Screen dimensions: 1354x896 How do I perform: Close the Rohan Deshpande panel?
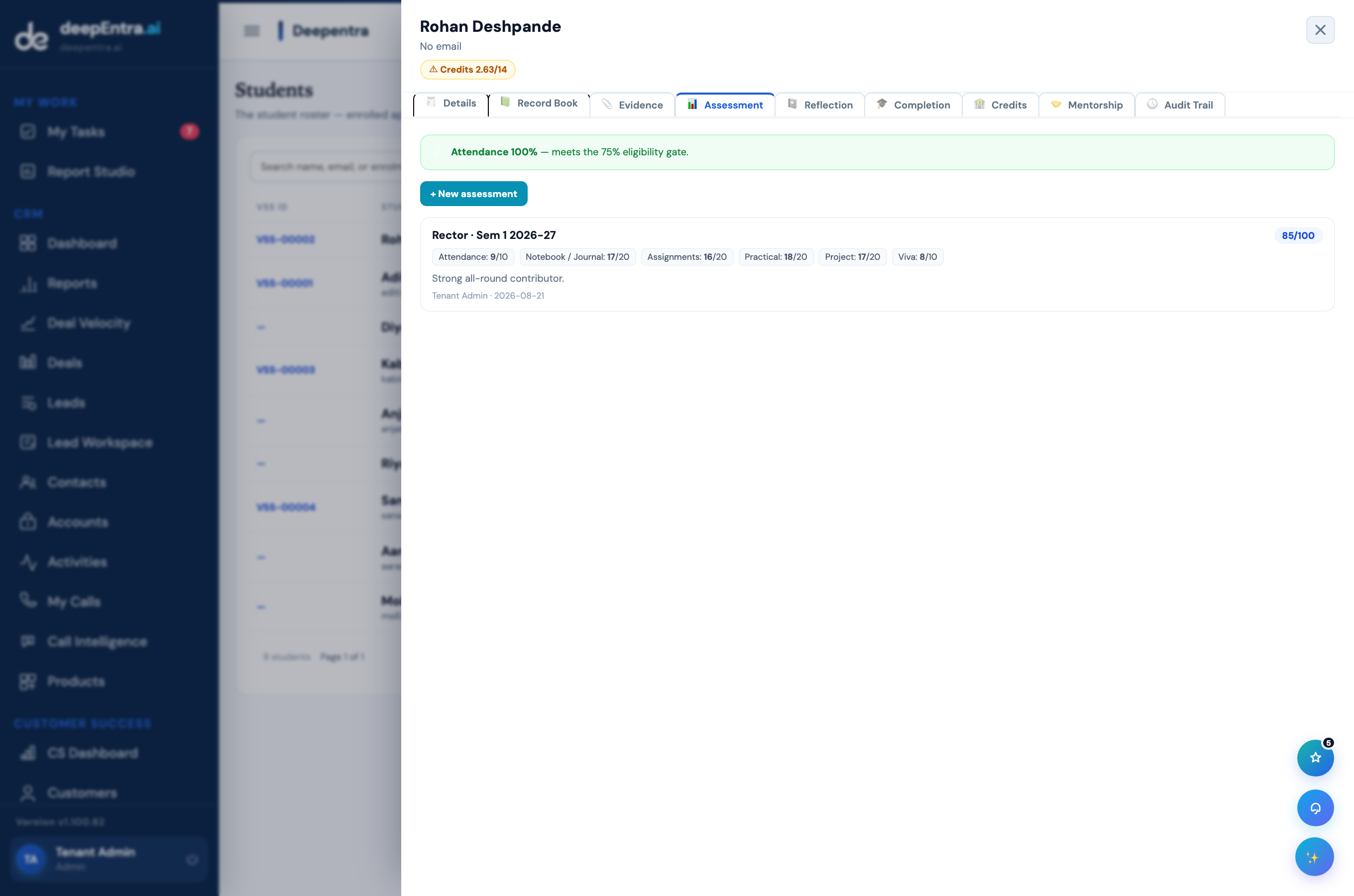[x=1320, y=30]
